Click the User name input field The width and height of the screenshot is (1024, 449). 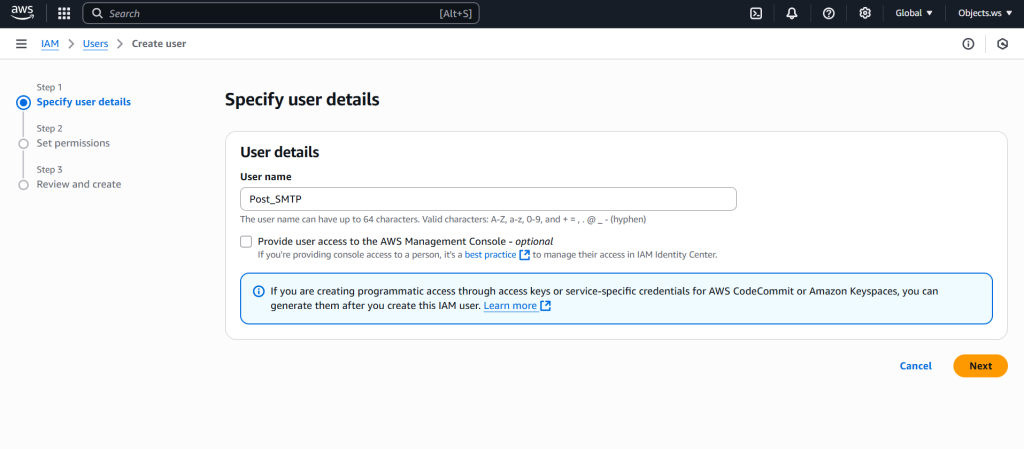click(x=488, y=199)
